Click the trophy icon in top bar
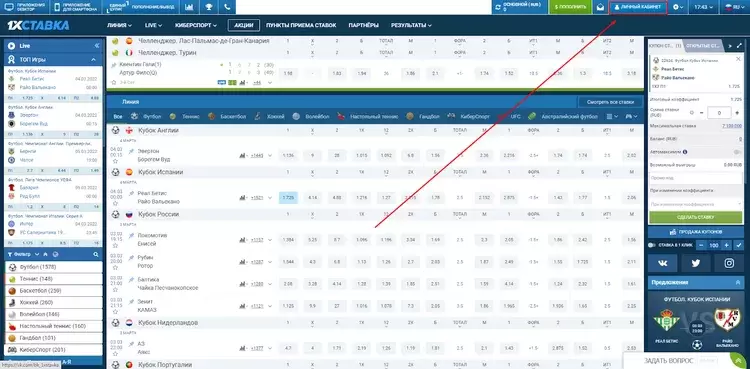The width and height of the screenshot is (750, 369). (x=209, y=7)
